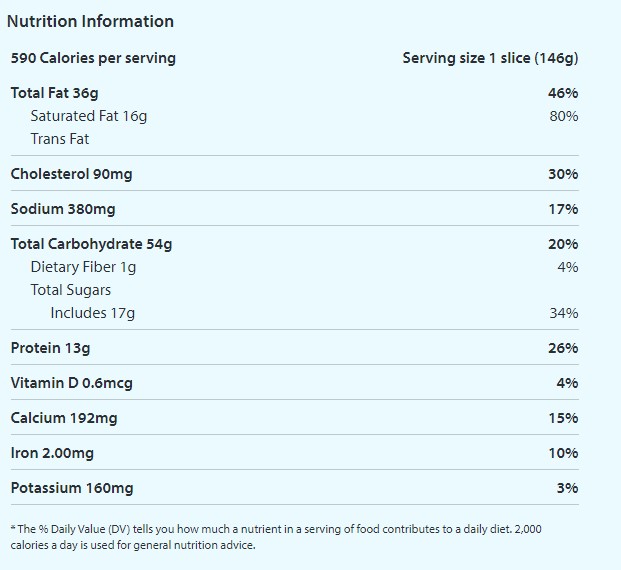Click the Trans Fat label

pyautogui.click(x=60, y=139)
